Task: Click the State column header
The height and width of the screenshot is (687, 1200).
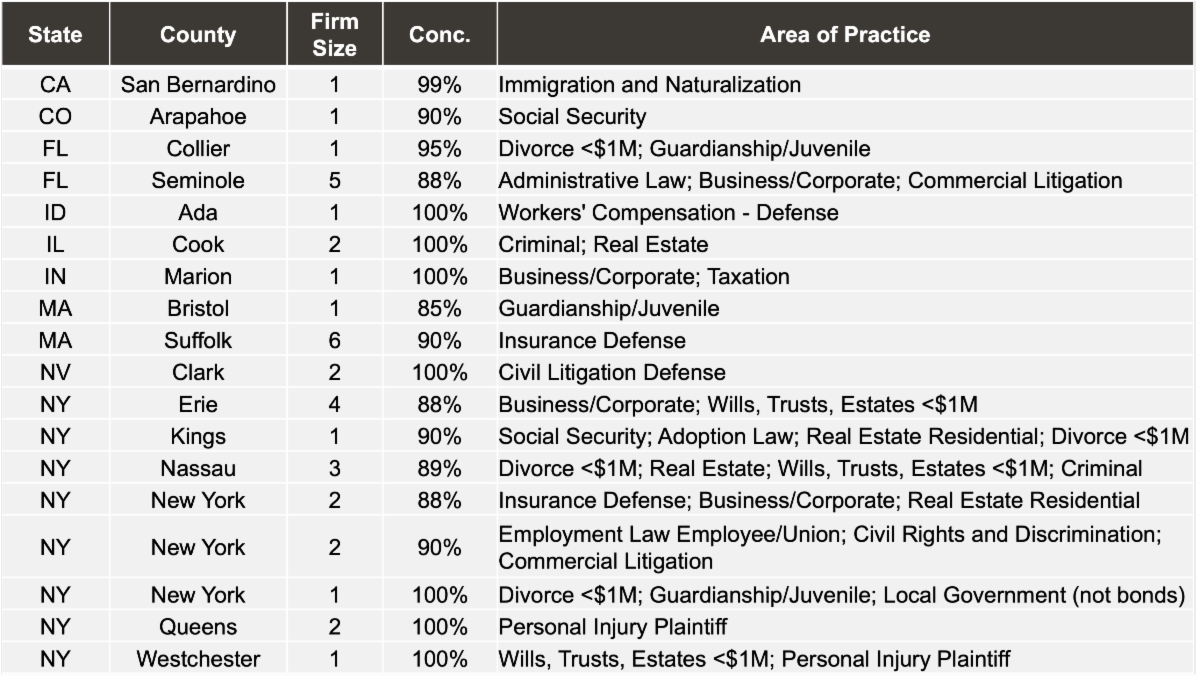Action: coord(55,35)
